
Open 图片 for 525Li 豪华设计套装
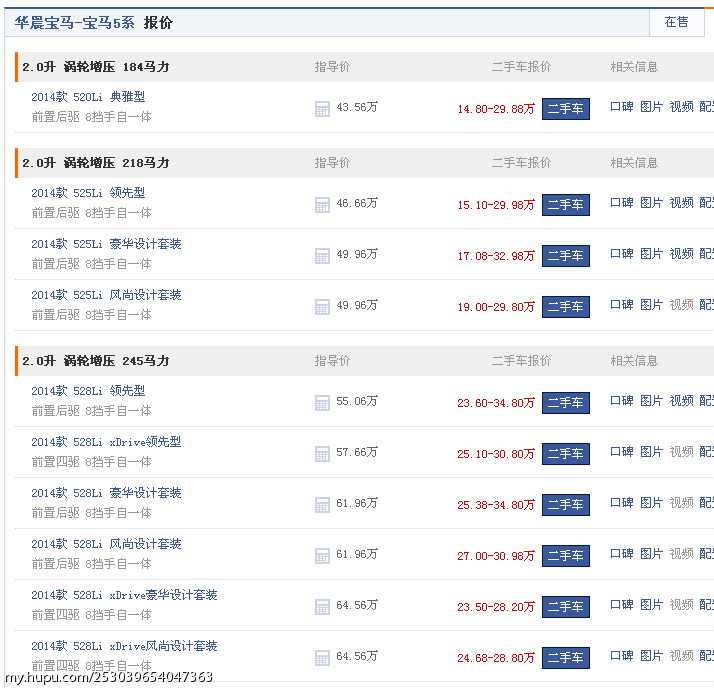[x=651, y=254]
